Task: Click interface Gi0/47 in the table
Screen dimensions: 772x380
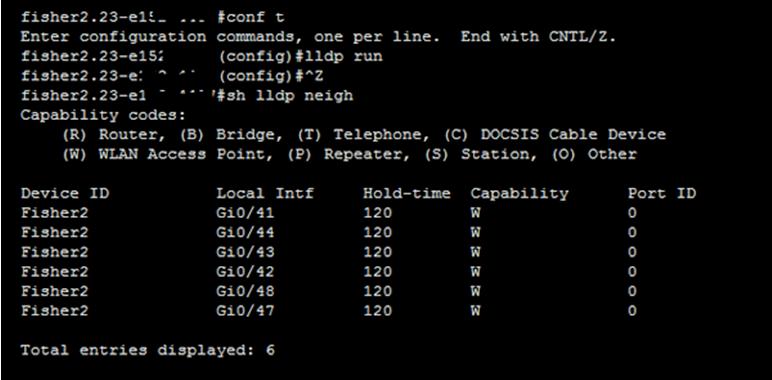Action: point(245,311)
